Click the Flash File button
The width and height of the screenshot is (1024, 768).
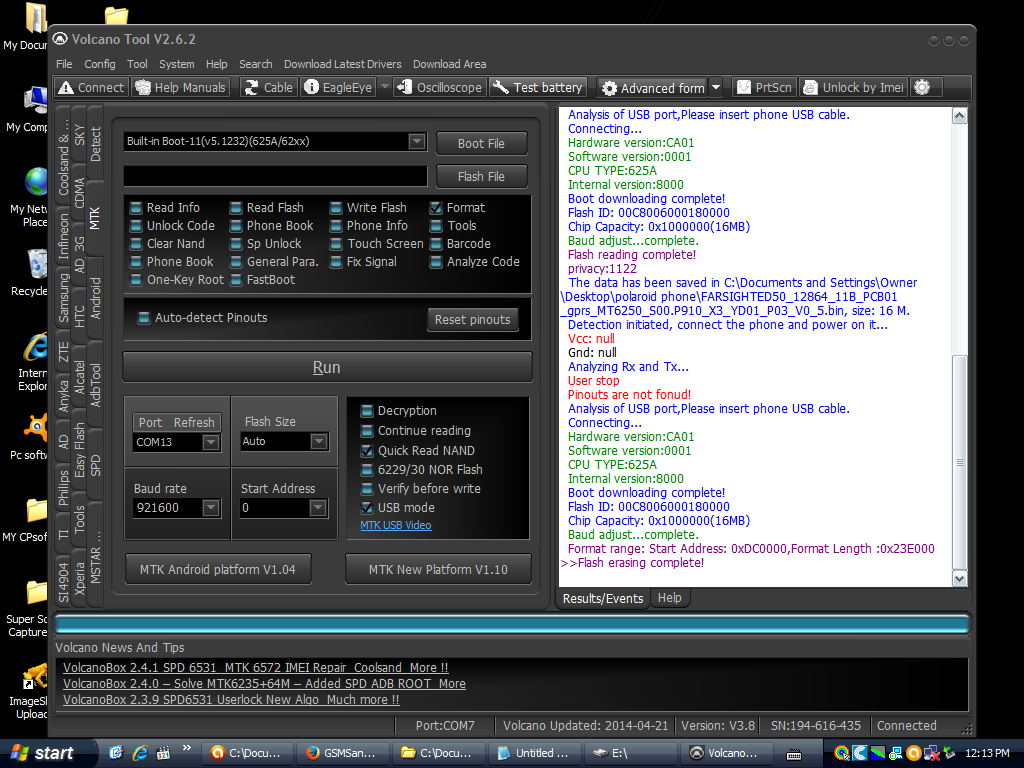(481, 176)
